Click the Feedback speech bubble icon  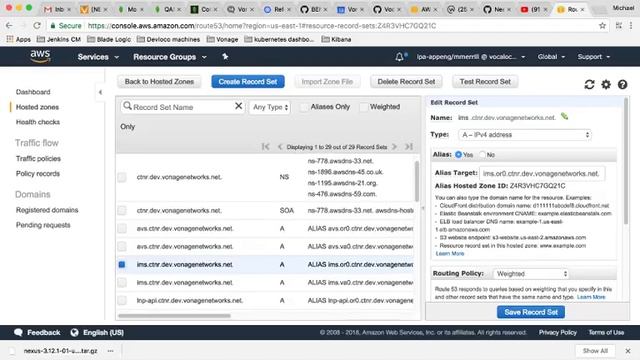(18, 332)
